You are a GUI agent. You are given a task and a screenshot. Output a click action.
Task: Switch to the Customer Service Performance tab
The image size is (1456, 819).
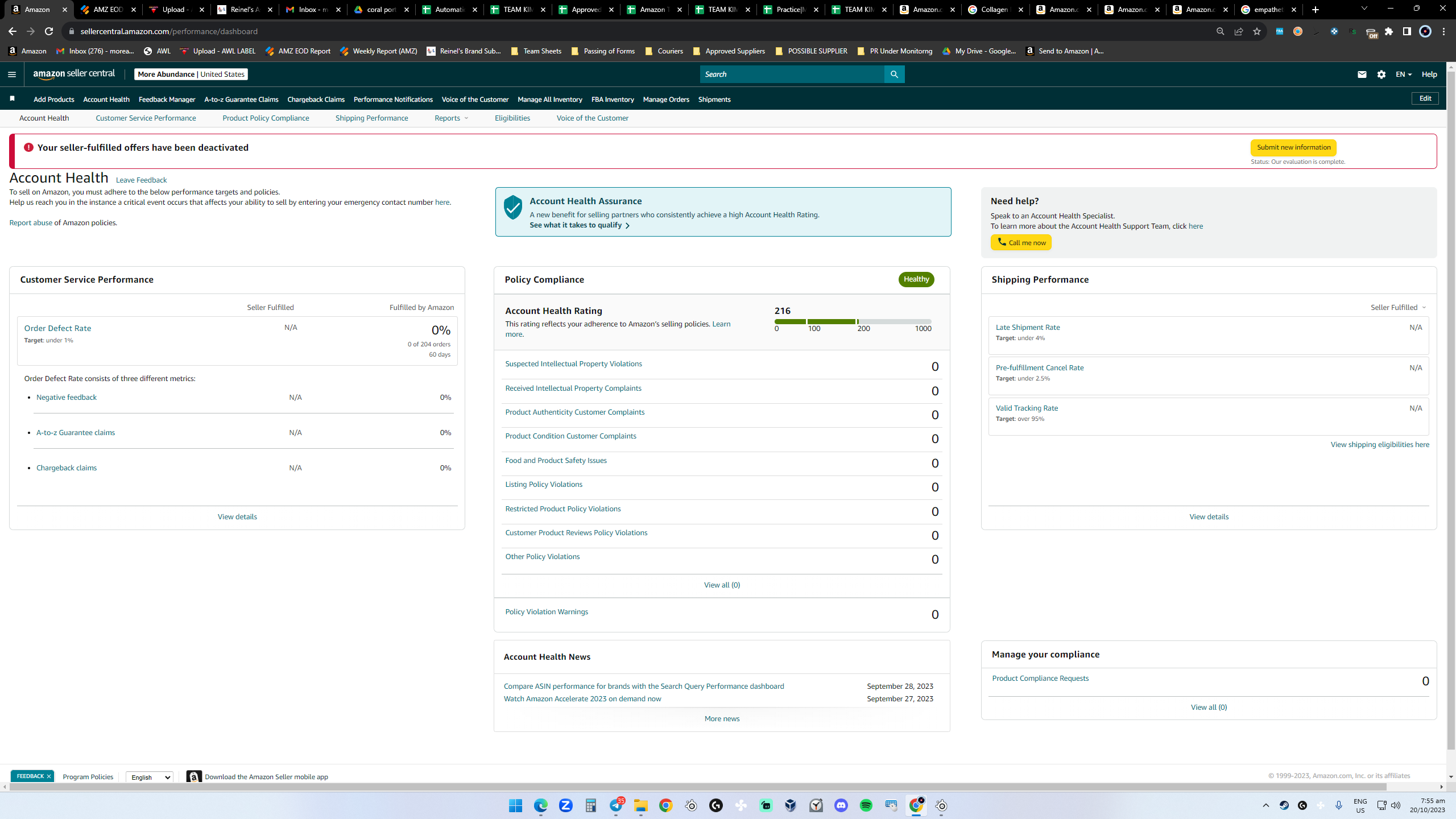click(x=146, y=118)
